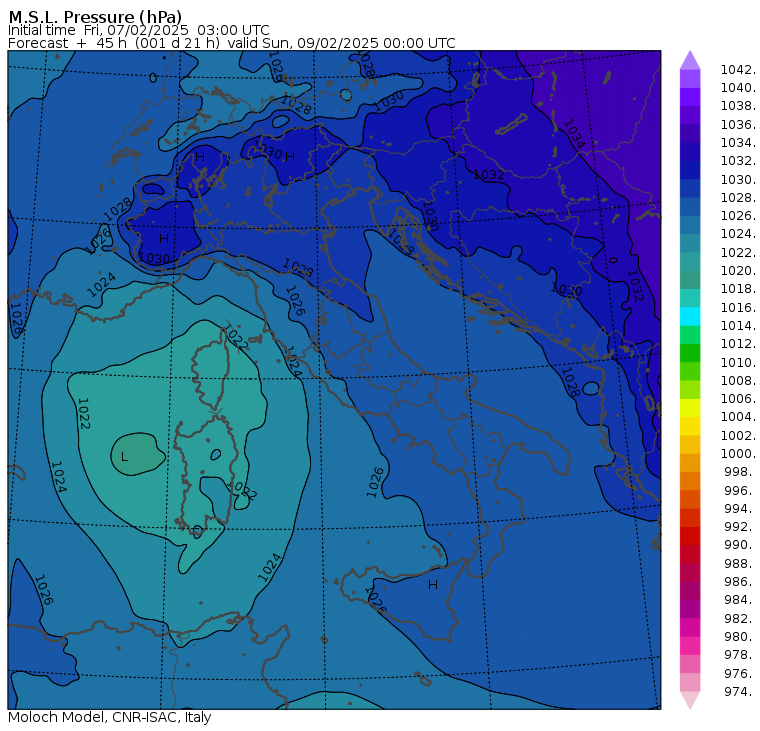Pick the lime swatch between 1006 and 1008

click(690, 390)
